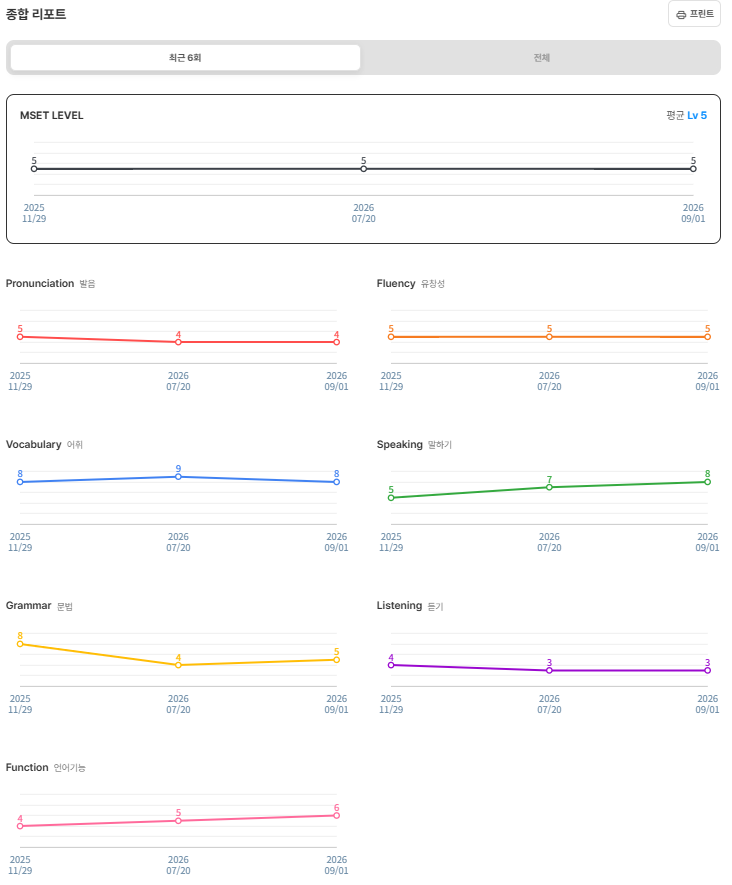Viewport: 732px width, 885px height.
Task: Click the printer icon in print button
Action: [x=681, y=15]
